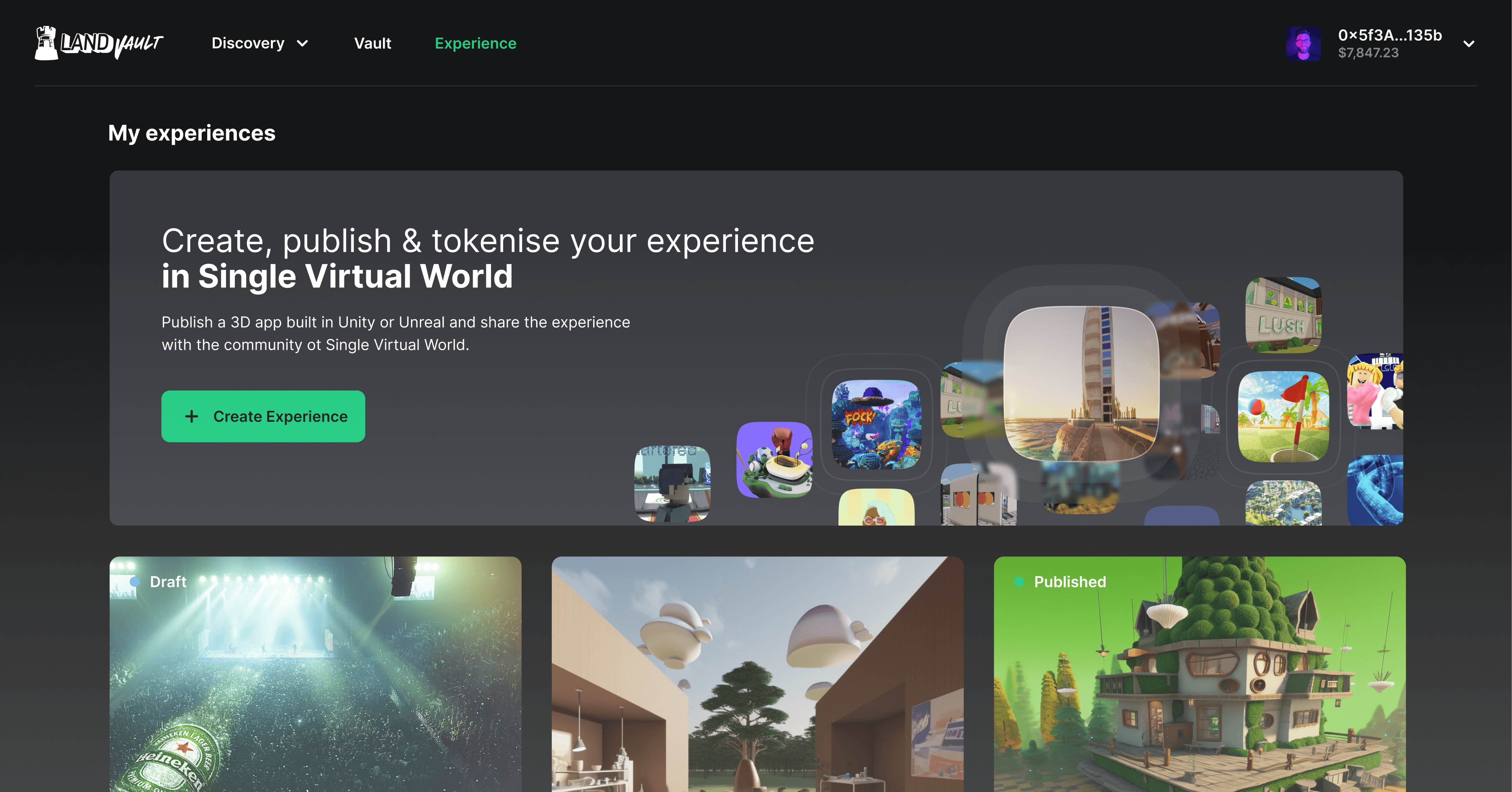Expand the Discovery dropdown chevron
The image size is (1512, 792).
tap(302, 44)
